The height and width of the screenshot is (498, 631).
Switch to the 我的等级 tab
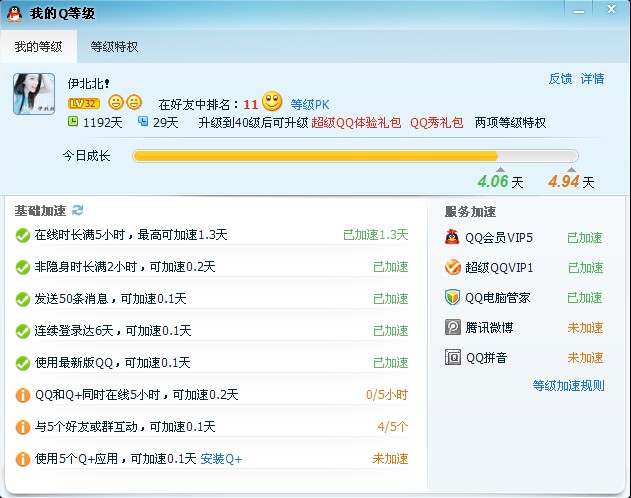[x=39, y=46]
